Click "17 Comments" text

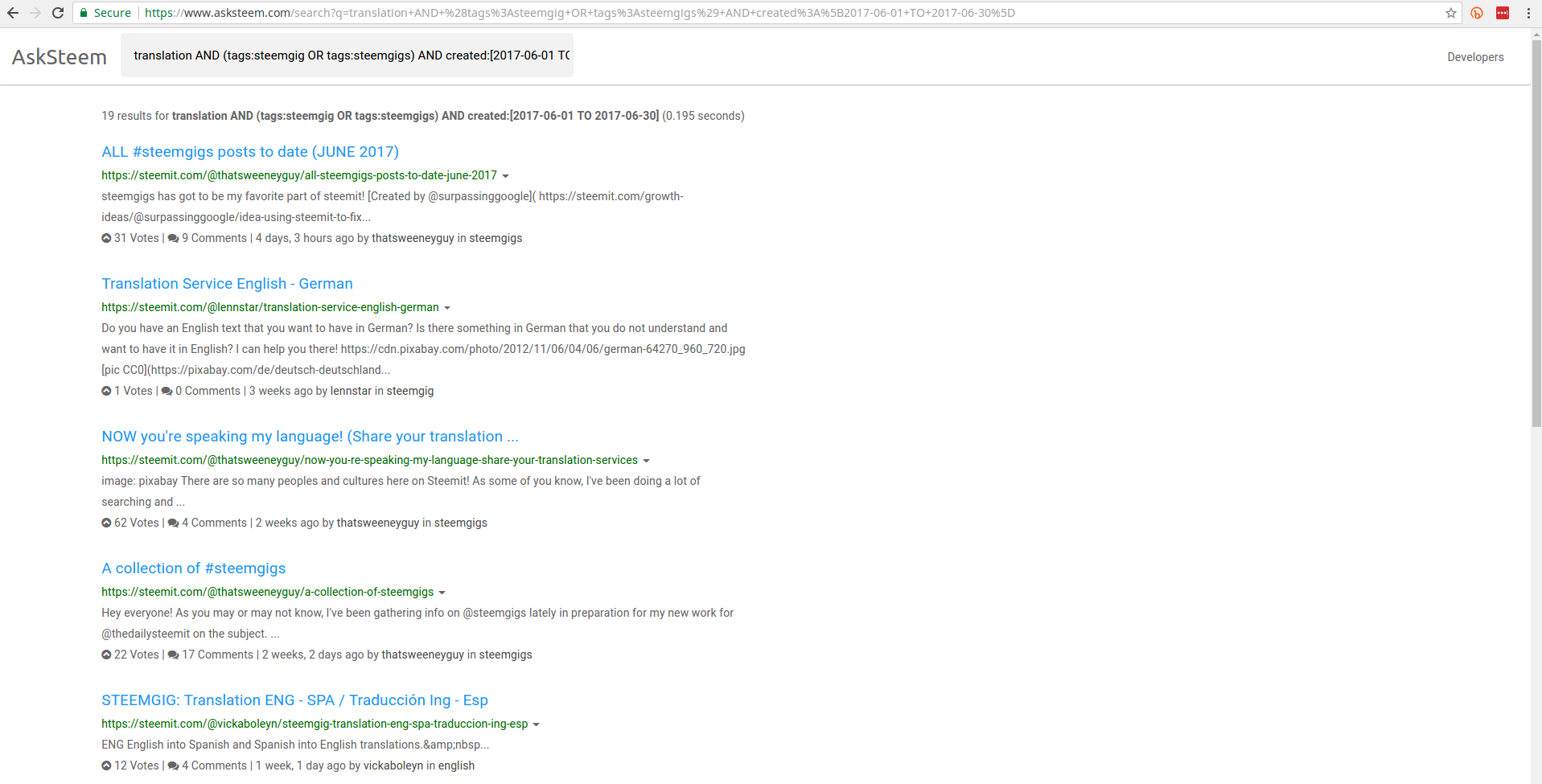point(217,655)
